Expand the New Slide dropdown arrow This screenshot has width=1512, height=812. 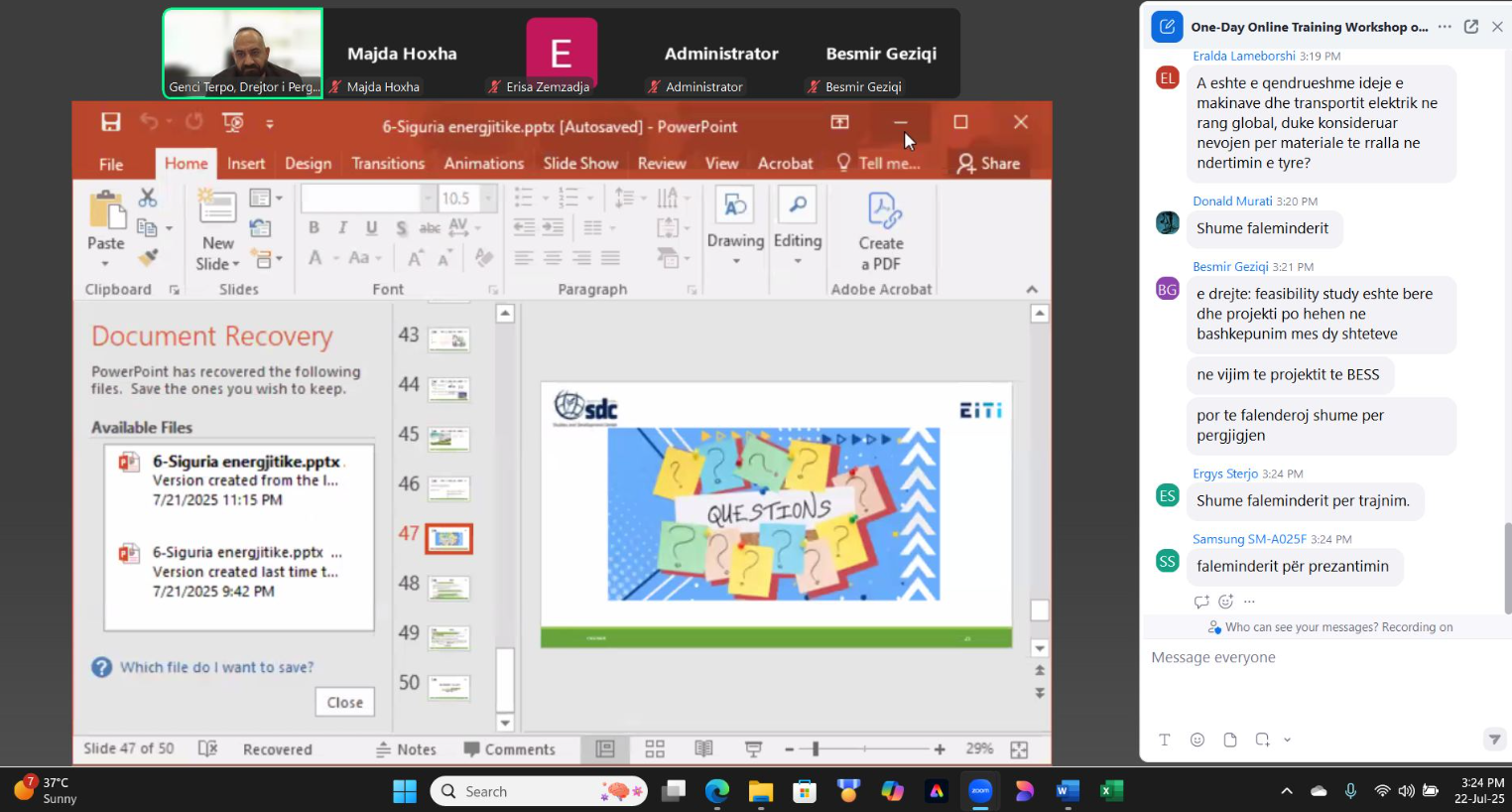click(236, 264)
